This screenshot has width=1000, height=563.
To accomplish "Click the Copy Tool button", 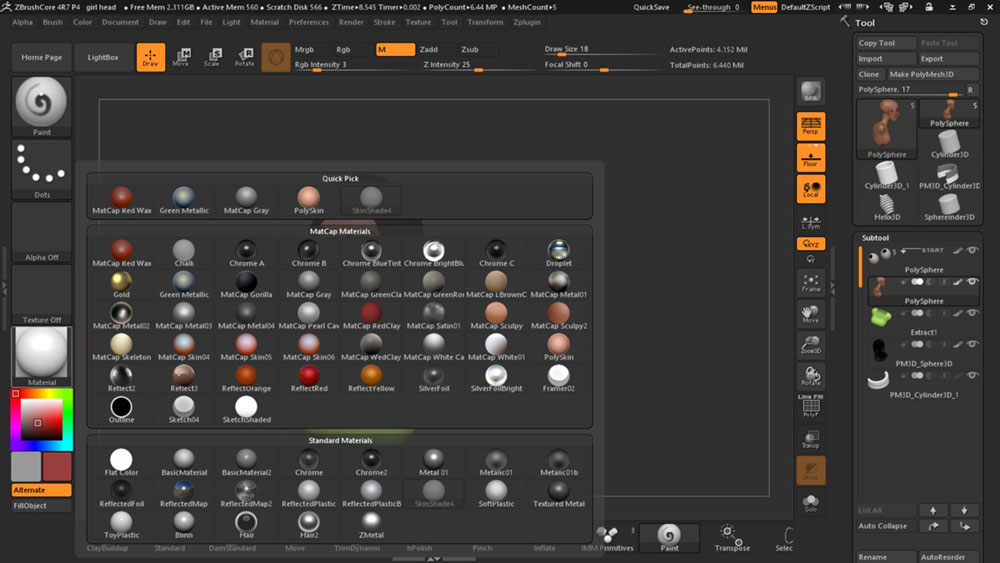I will point(885,43).
